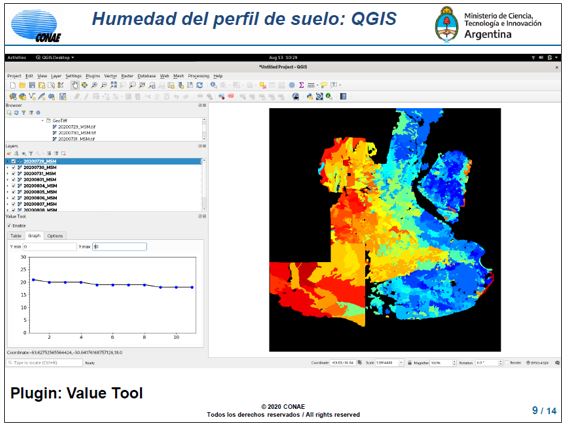
Task: Click the Y max input field
Action: (x=119, y=247)
